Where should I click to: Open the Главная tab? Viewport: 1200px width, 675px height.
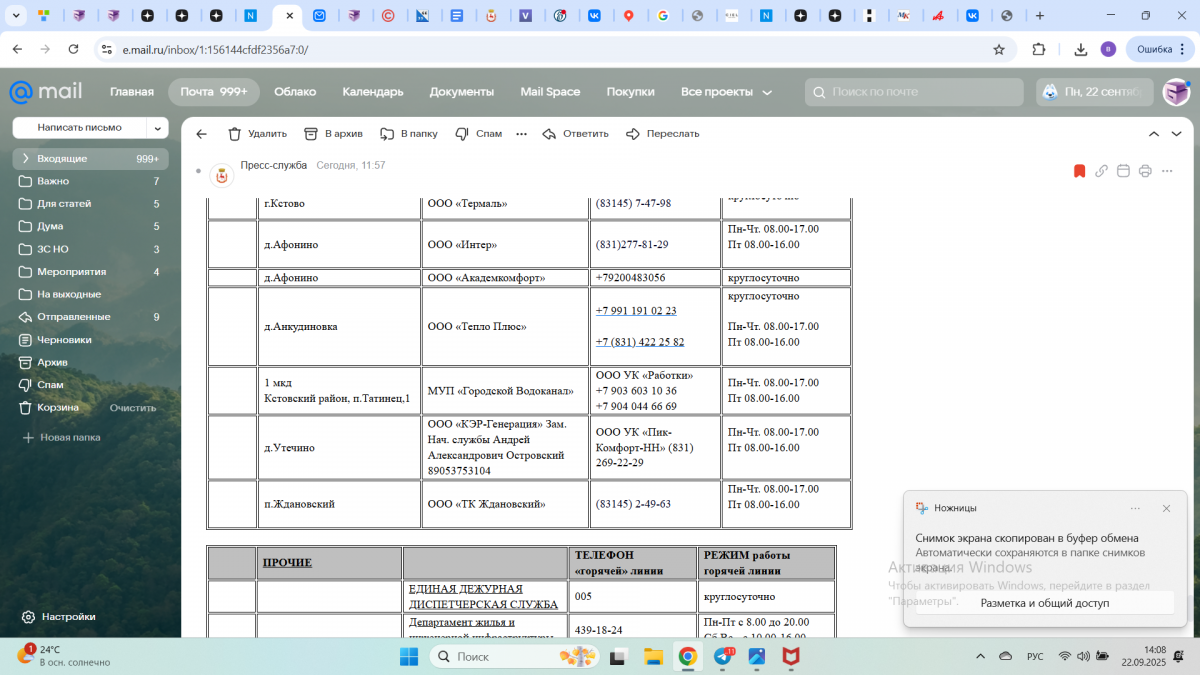tap(132, 92)
